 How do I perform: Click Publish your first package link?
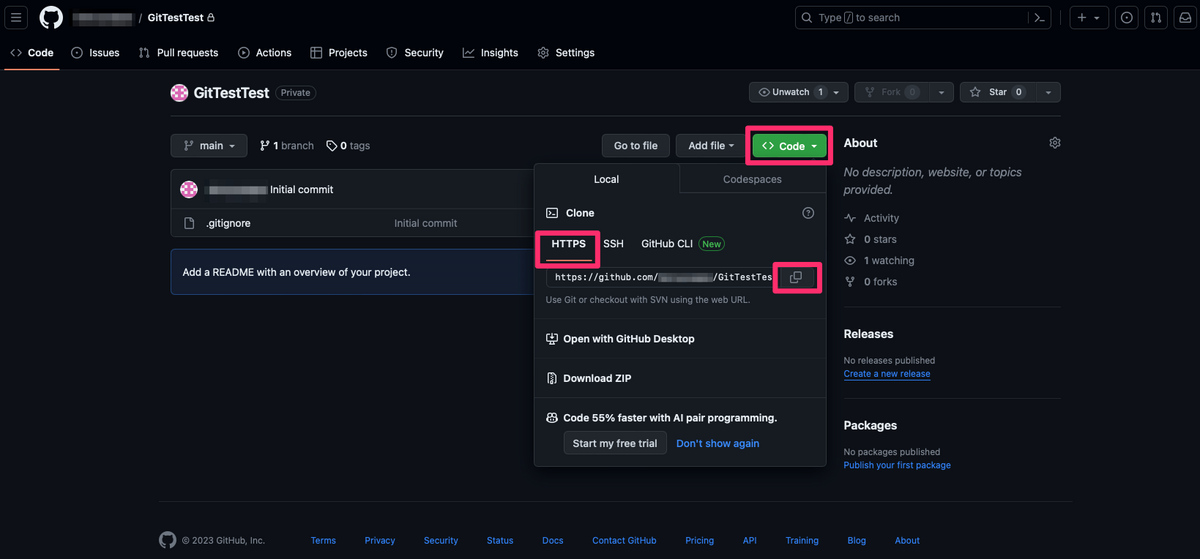point(897,465)
